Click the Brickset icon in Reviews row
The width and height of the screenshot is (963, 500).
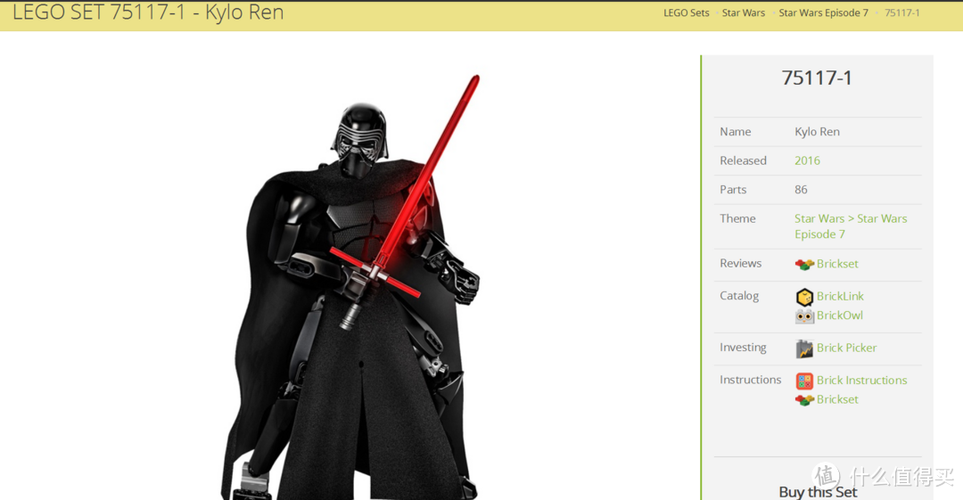click(804, 264)
